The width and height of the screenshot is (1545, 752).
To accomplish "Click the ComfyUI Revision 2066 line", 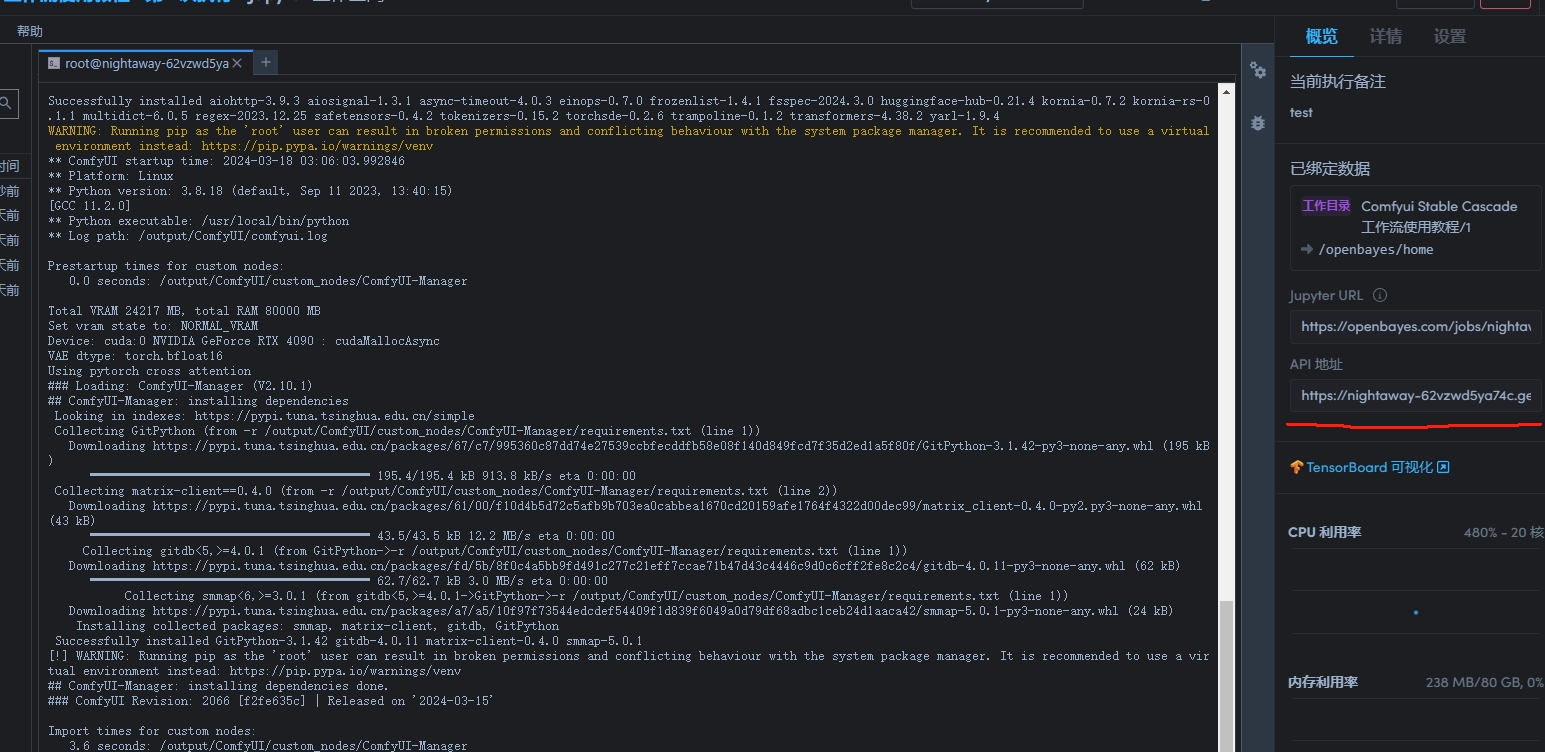I will coord(271,701).
